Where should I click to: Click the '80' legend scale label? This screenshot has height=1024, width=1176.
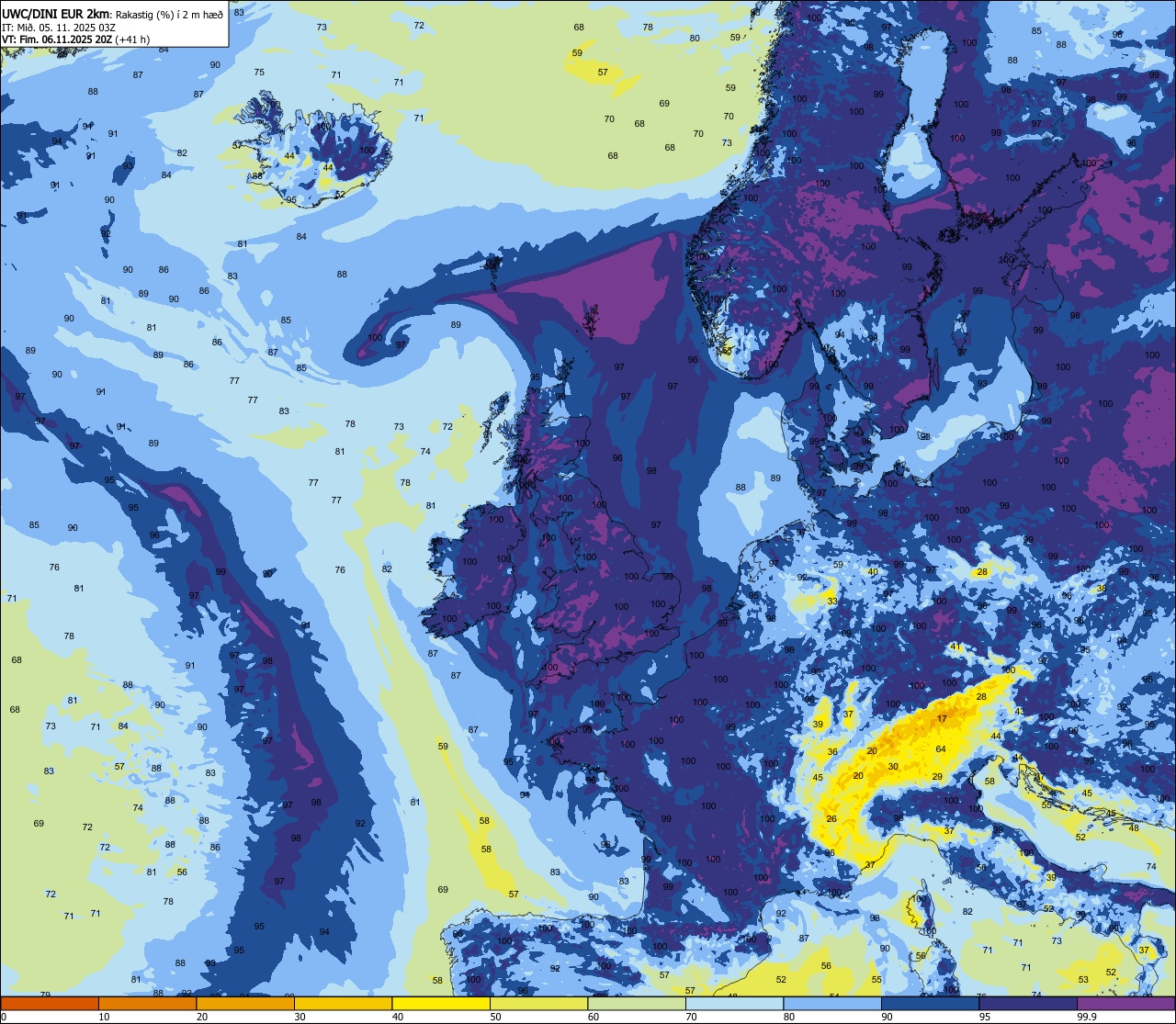pyautogui.click(x=789, y=1017)
